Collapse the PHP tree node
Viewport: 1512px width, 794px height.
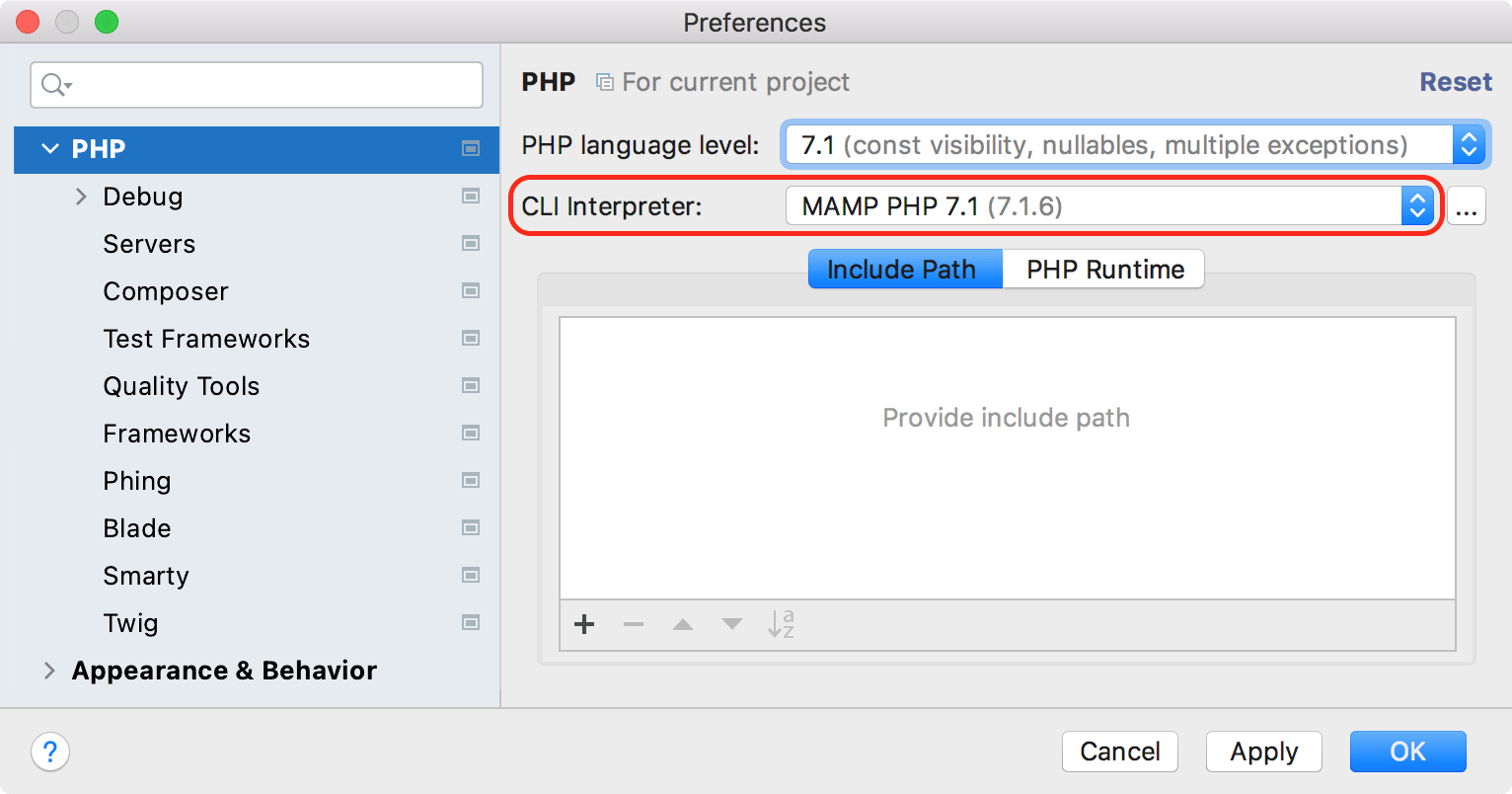50,149
